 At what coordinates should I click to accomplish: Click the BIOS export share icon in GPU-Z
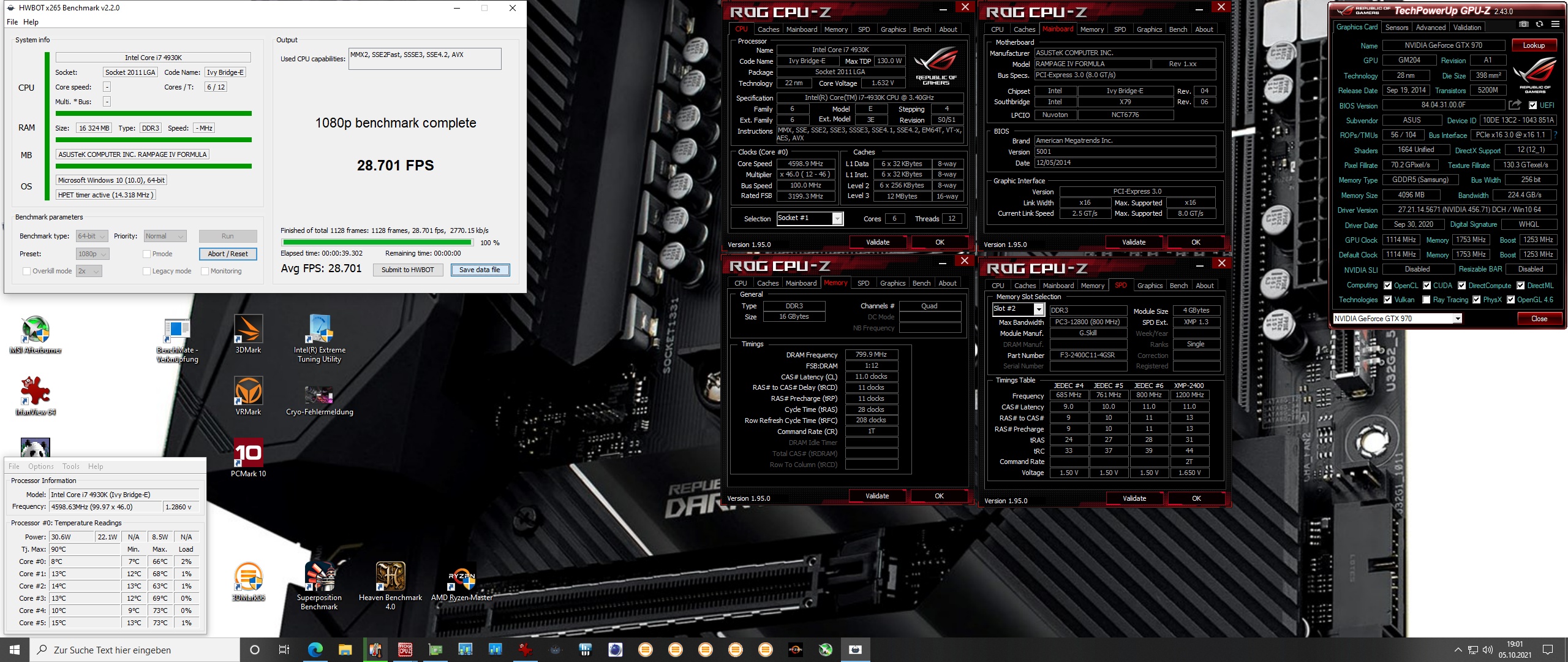pyautogui.click(x=1515, y=105)
